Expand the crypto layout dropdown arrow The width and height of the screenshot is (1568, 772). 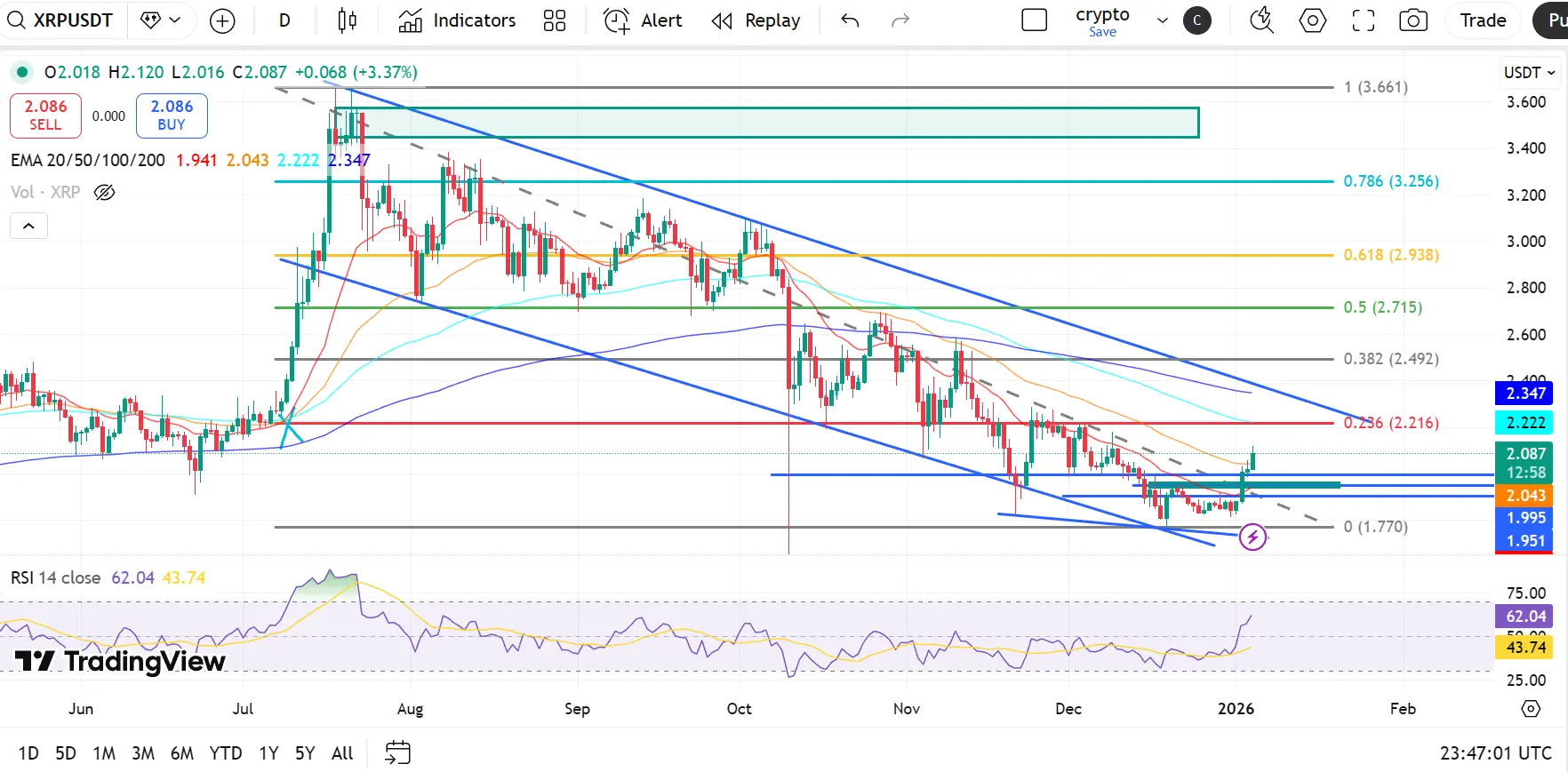coord(1162,20)
